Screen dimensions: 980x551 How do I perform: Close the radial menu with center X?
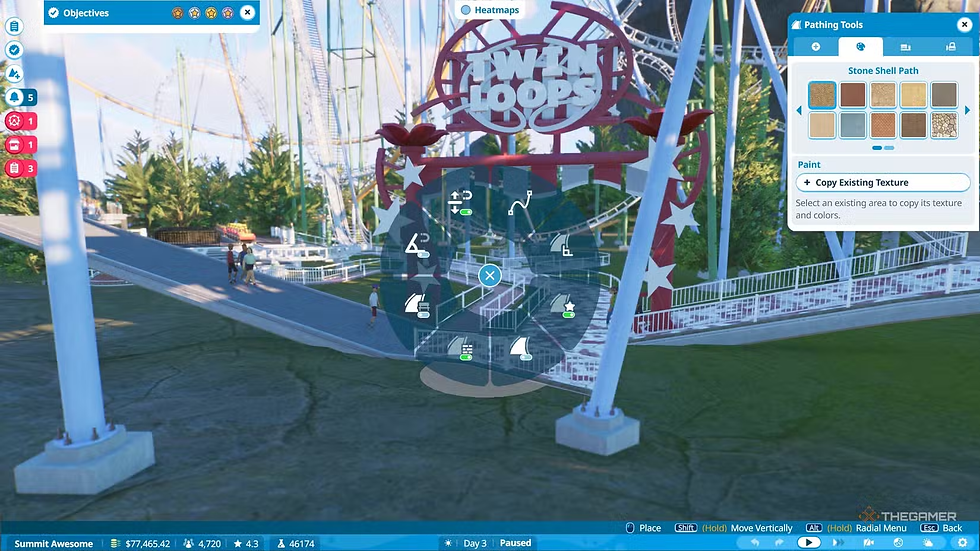coord(490,275)
